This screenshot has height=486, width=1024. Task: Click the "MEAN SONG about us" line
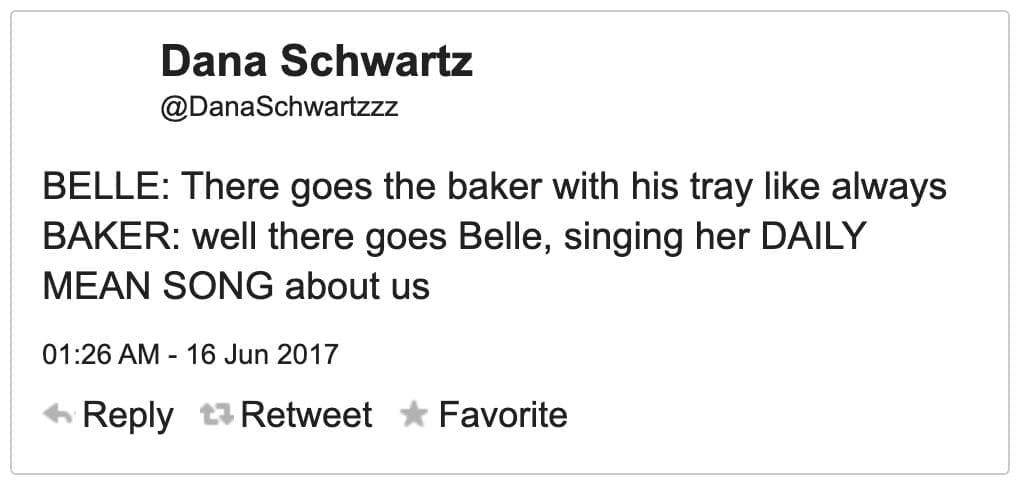(x=236, y=287)
